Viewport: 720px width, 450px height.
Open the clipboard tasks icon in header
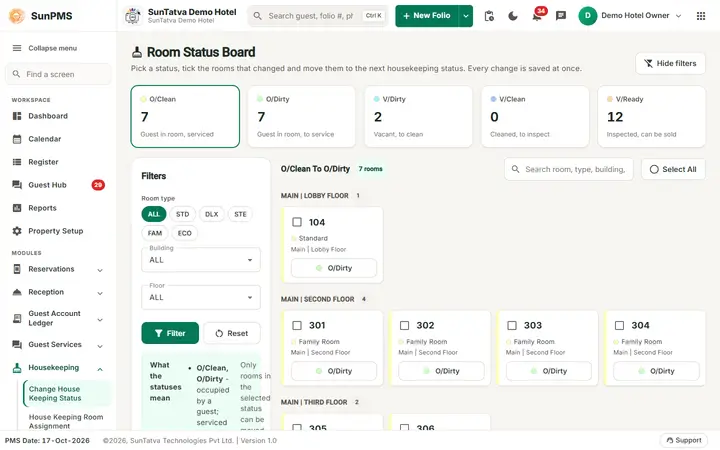(x=489, y=16)
